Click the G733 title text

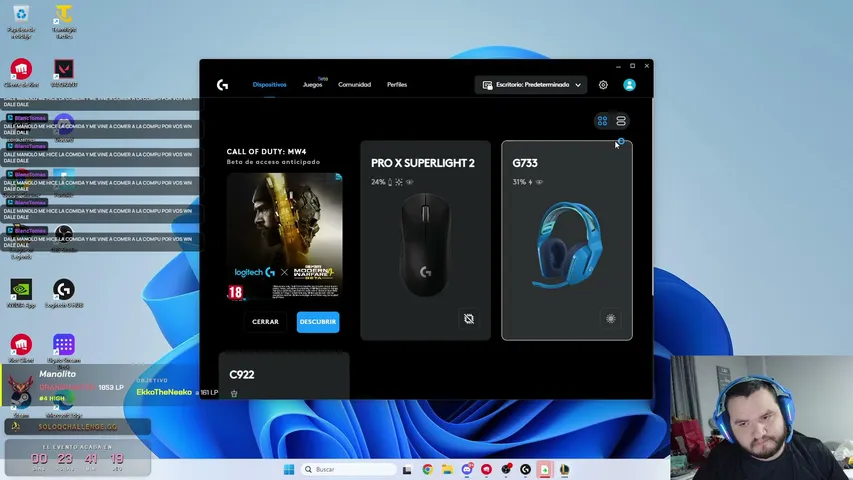pyautogui.click(x=525, y=163)
